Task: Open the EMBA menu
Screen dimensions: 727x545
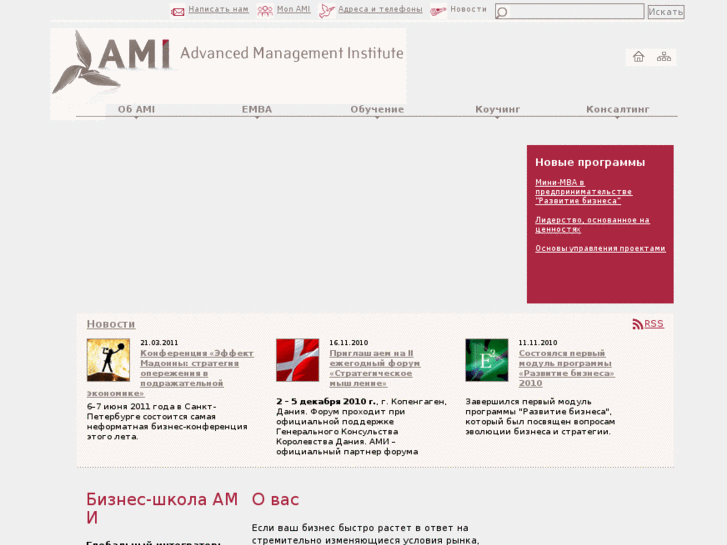Action: pos(257,109)
